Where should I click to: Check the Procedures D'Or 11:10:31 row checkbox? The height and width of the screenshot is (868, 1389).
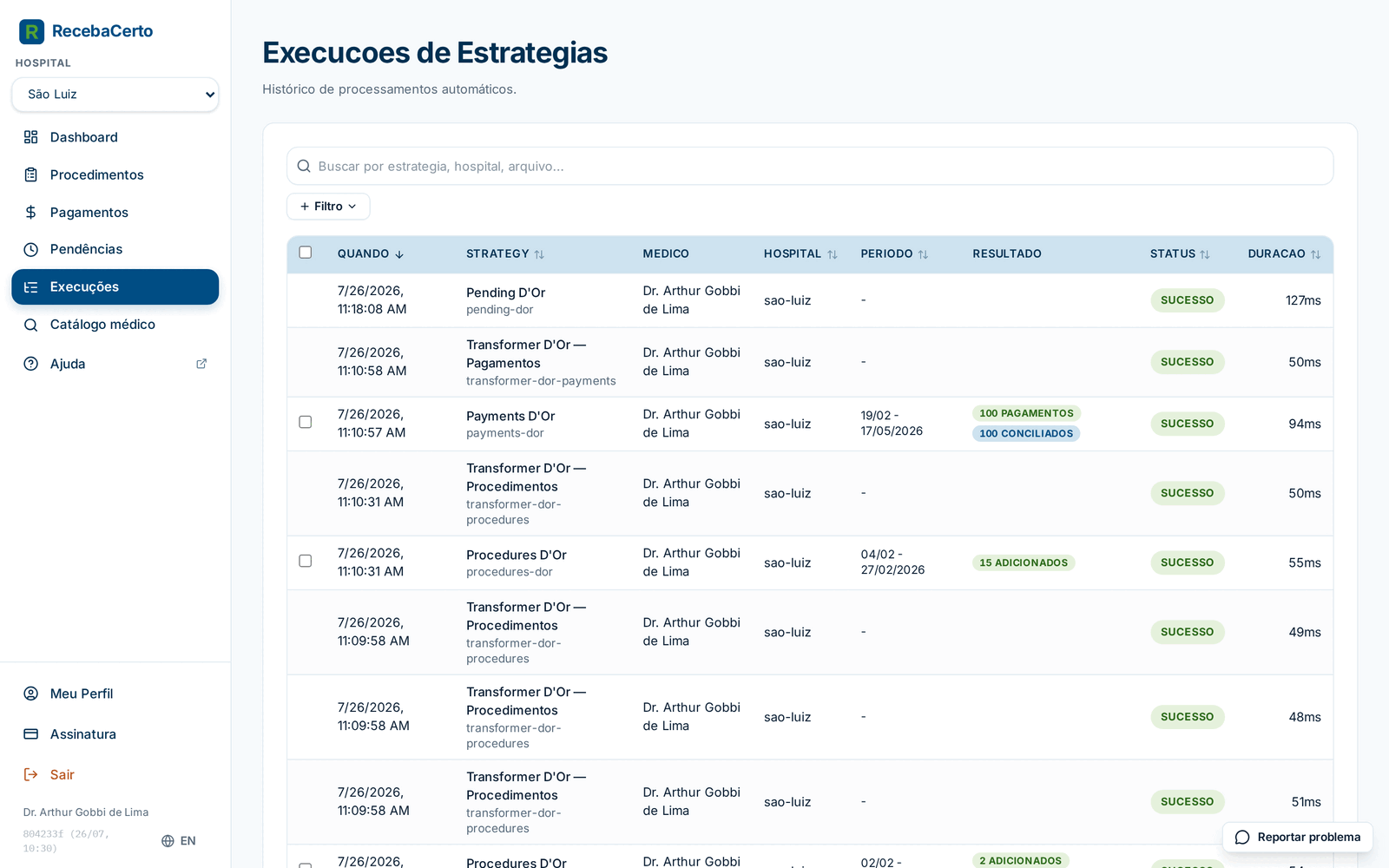click(x=306, y=561)
